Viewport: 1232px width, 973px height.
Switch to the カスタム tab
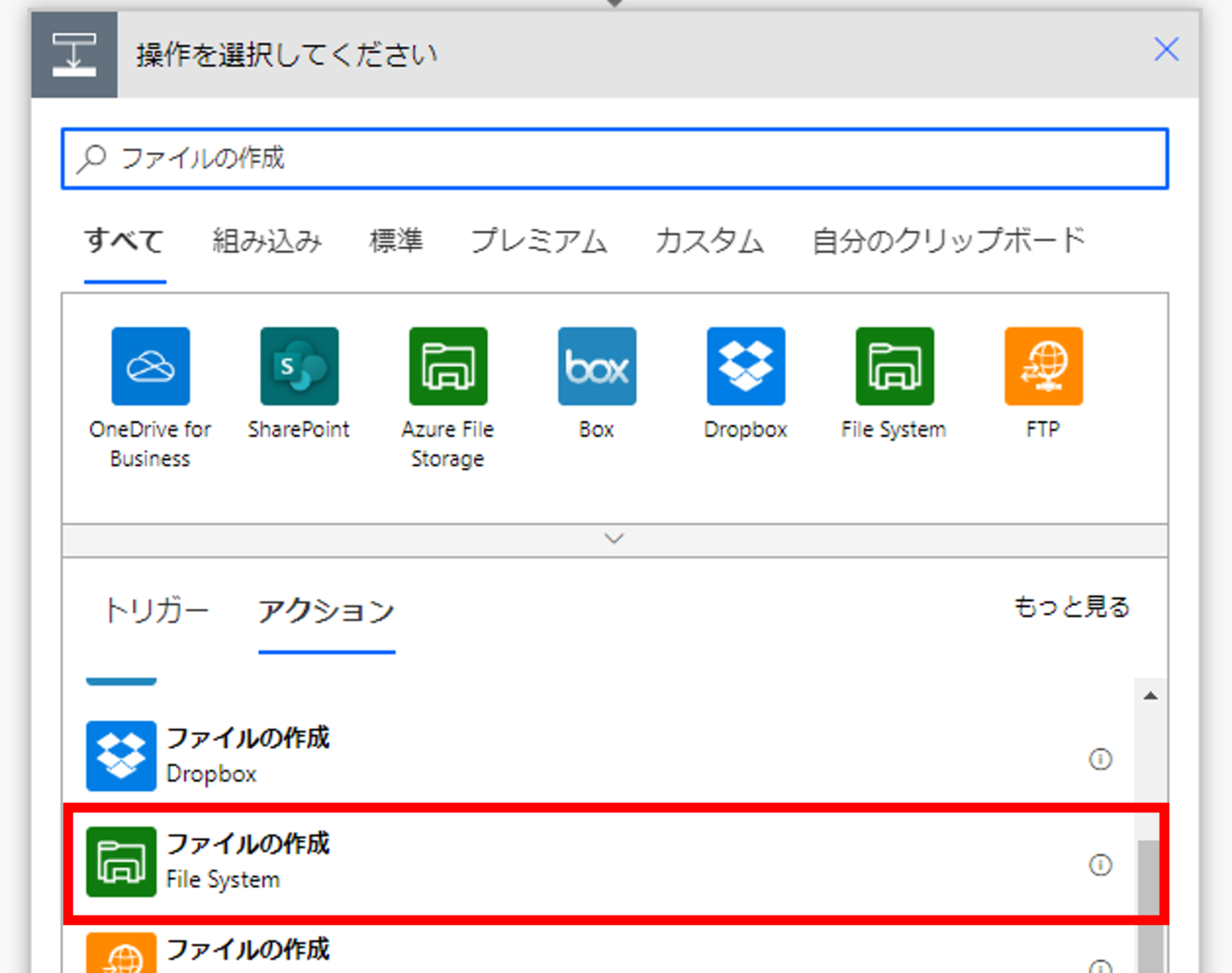pyautogui.click(x=710, y=241)
